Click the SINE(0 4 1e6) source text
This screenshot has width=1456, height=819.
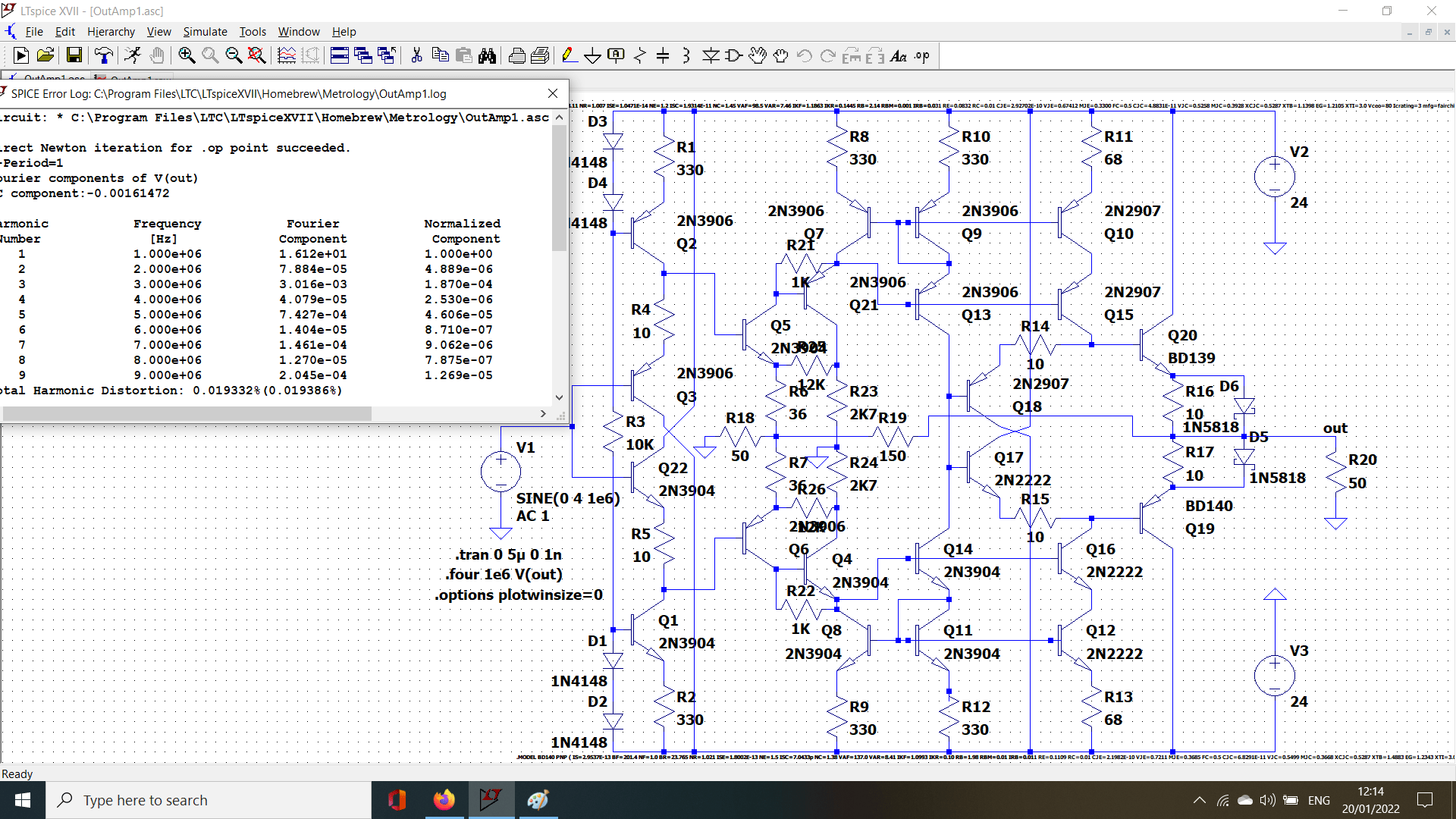(x=568, y=498)
